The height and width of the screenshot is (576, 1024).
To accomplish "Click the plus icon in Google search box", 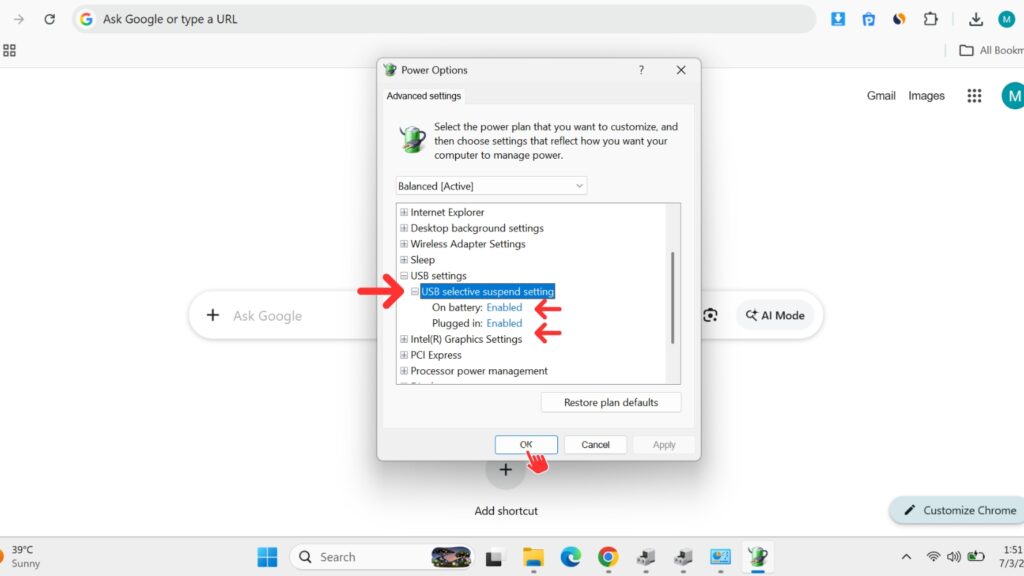I will [213, 315].
